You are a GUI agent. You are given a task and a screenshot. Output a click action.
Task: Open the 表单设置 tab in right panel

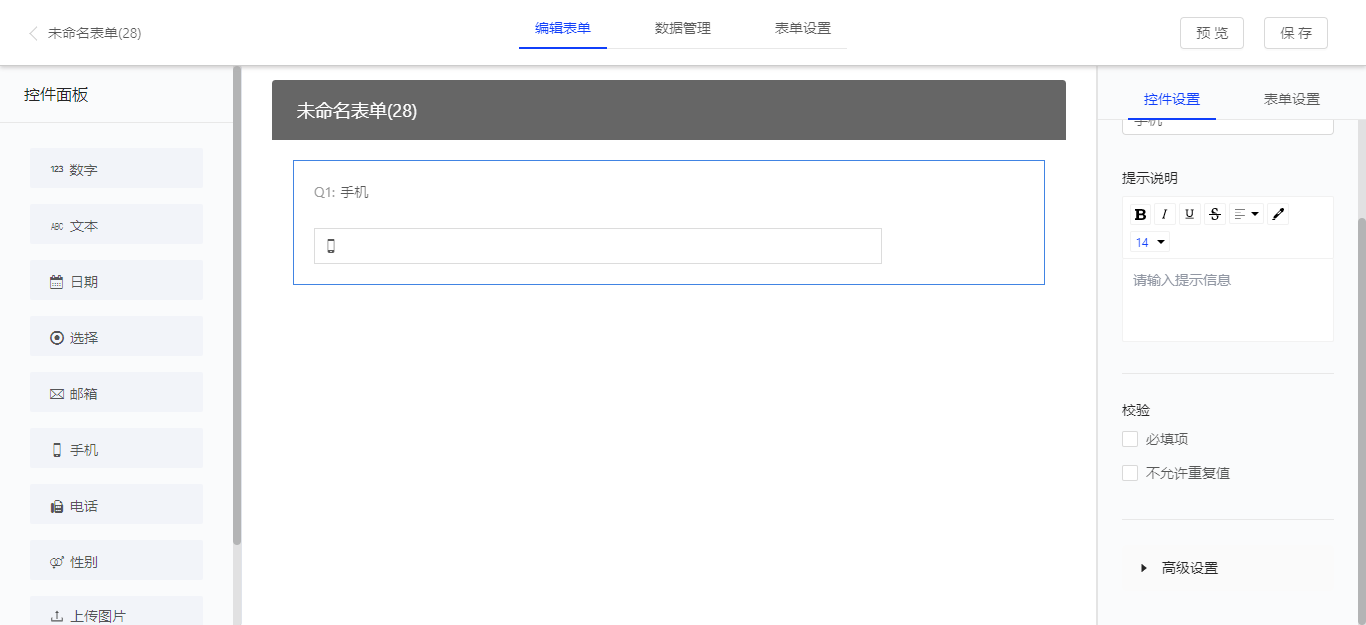tap(1291, 99)
